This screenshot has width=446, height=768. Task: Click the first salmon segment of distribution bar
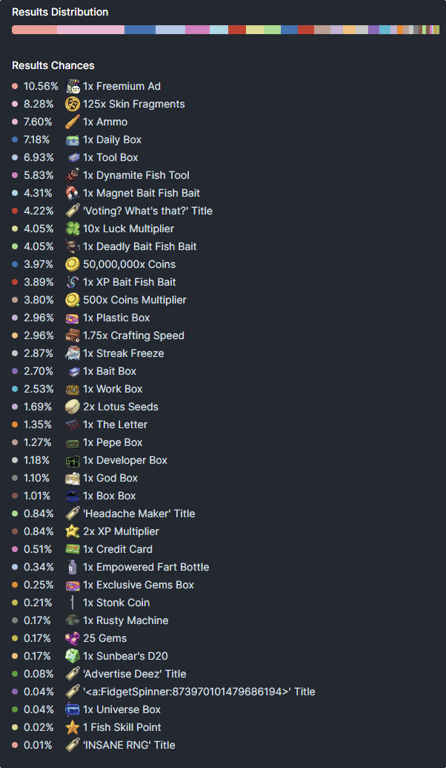pyautogui.click(x=34, y=30)
